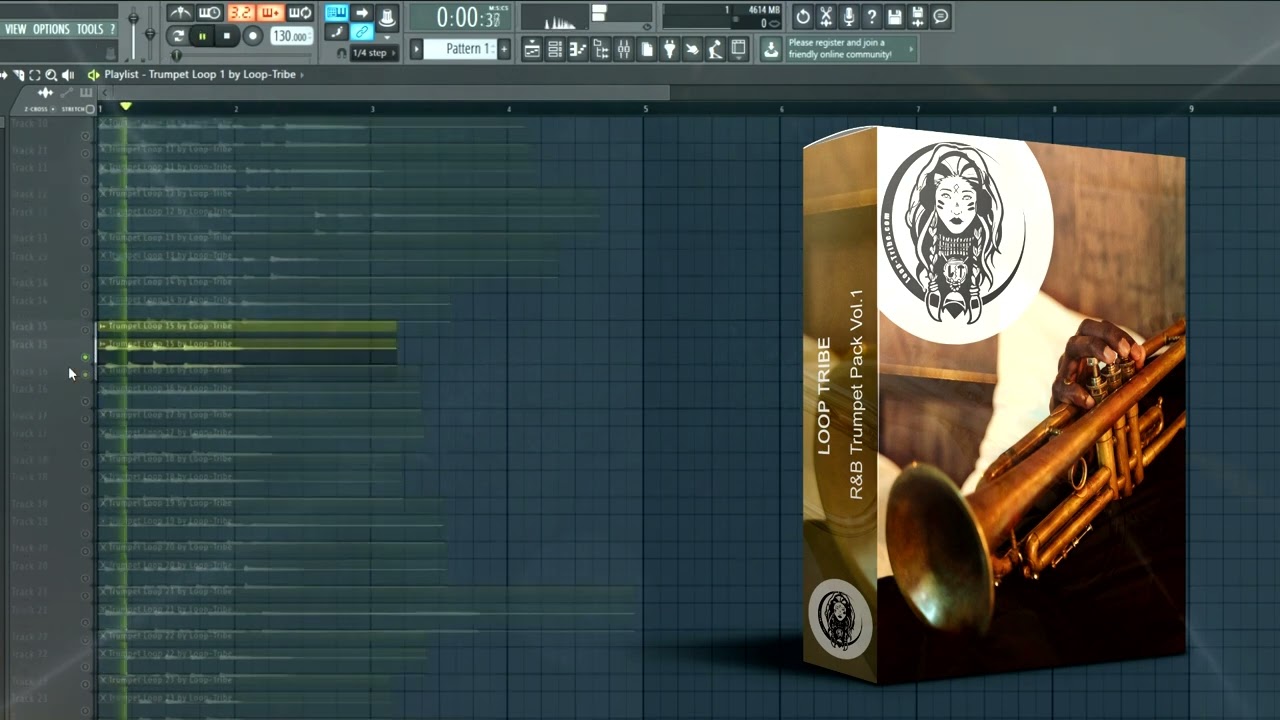This screenshot has width=1280, height=720.
Task: Open the Mixer faders icon
Action: click(624, 49)
